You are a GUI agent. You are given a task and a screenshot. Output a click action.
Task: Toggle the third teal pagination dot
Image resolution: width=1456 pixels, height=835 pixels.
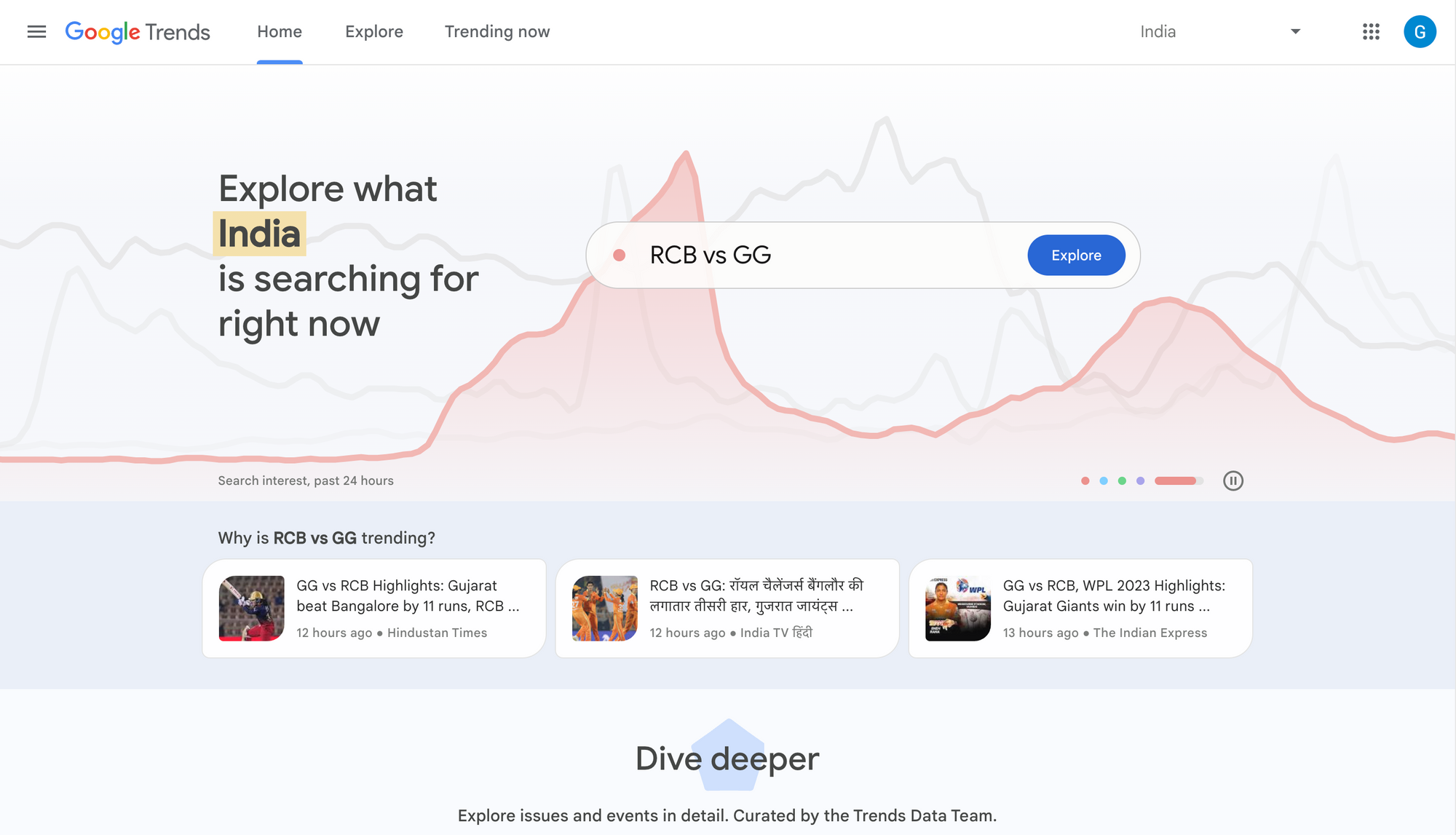pos(1121,480)
